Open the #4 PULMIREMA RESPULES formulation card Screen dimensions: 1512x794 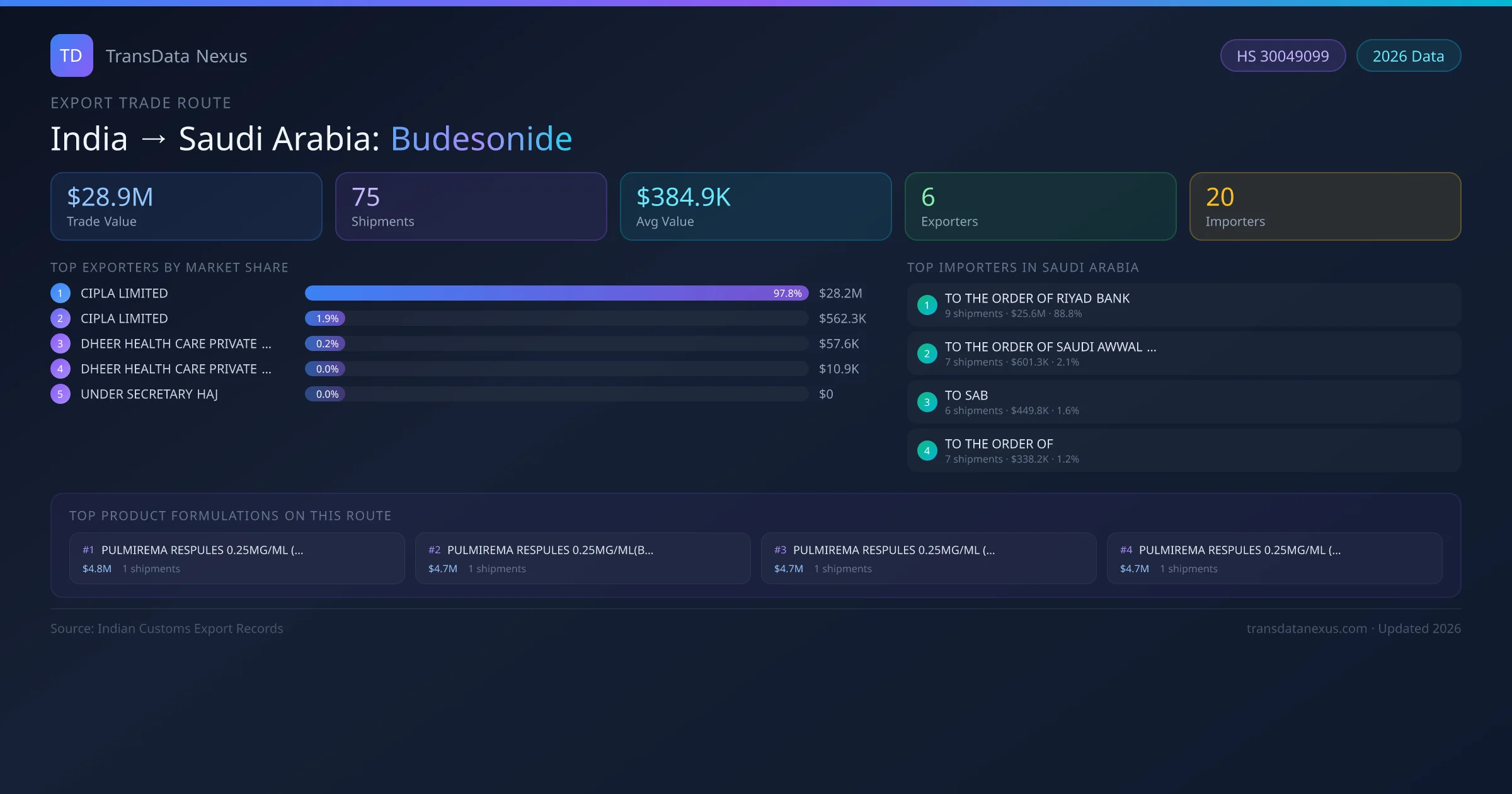point(1274,558)
